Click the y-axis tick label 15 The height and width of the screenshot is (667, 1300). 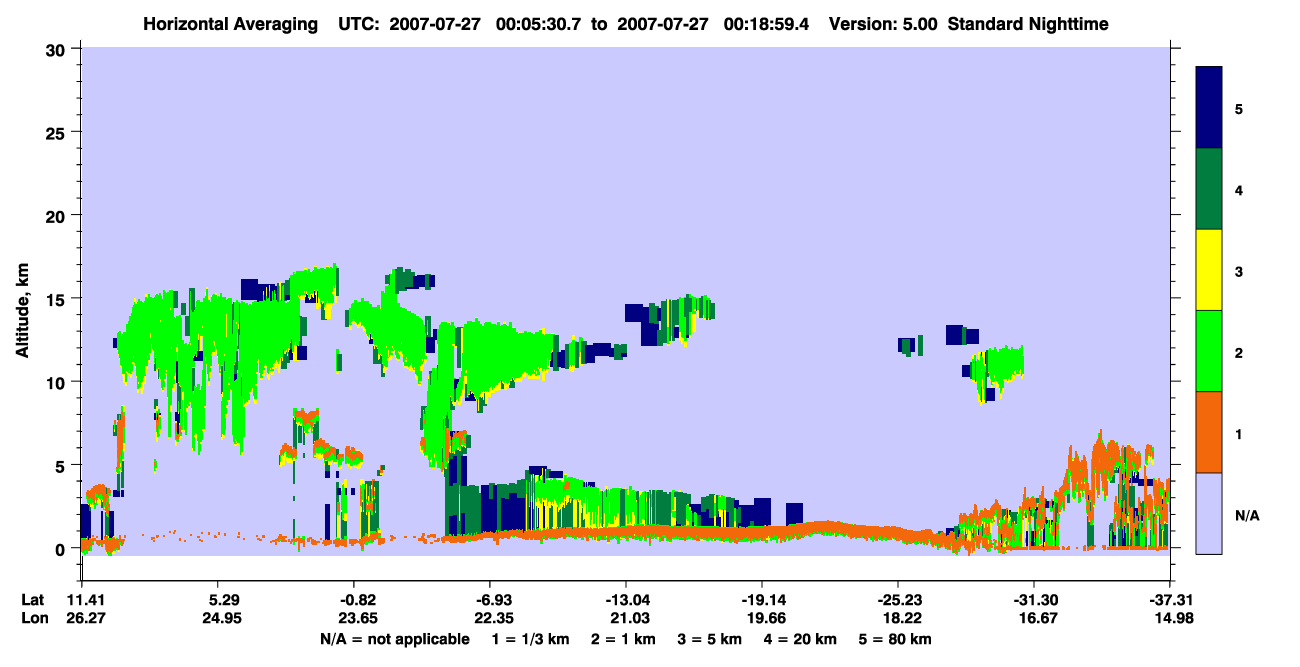[x=58, y=298]
